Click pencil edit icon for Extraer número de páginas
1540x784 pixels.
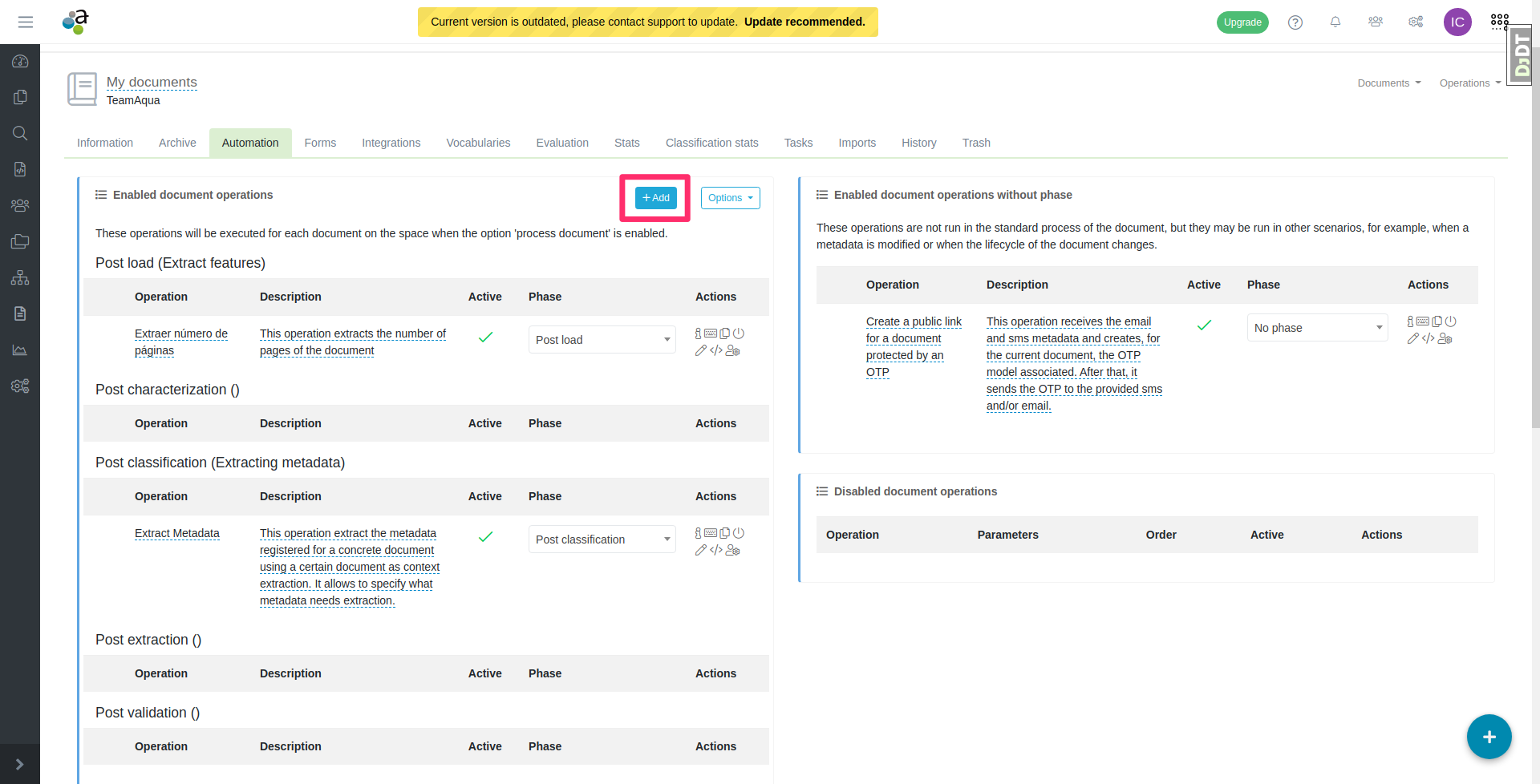point(700,350)
